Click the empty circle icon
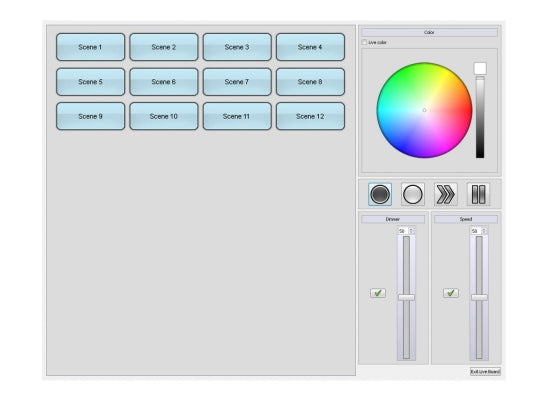Viewport: 550px width, 400px height. (413, 194)
